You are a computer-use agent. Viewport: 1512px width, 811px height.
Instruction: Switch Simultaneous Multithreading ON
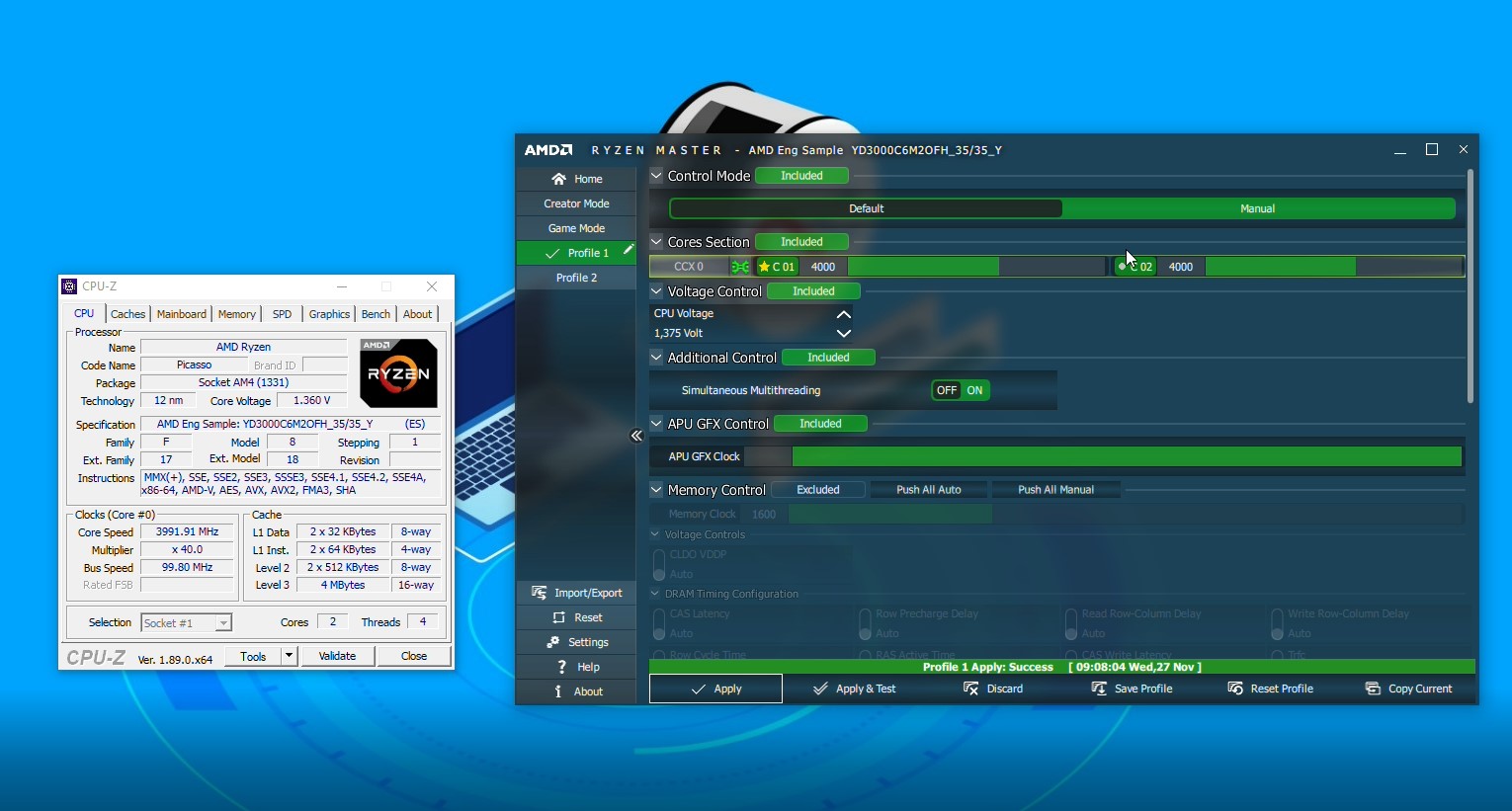975,390
